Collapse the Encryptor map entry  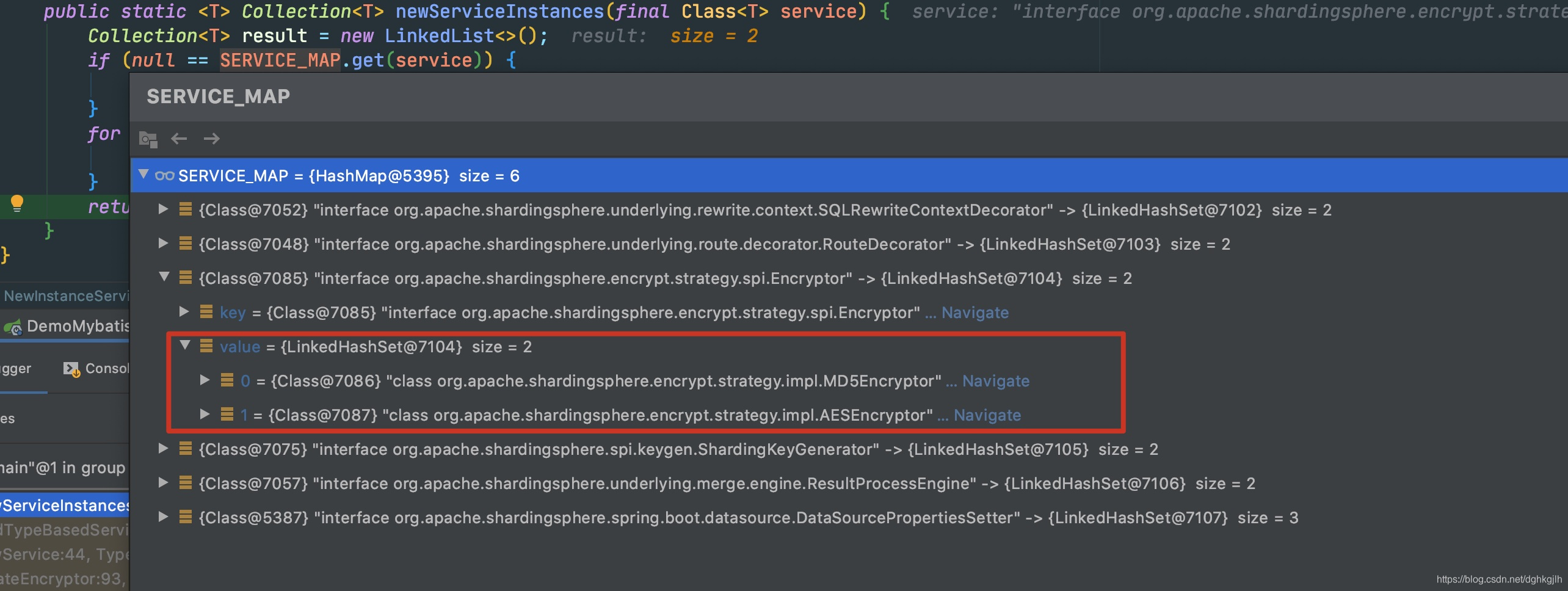tap(164, 277)
